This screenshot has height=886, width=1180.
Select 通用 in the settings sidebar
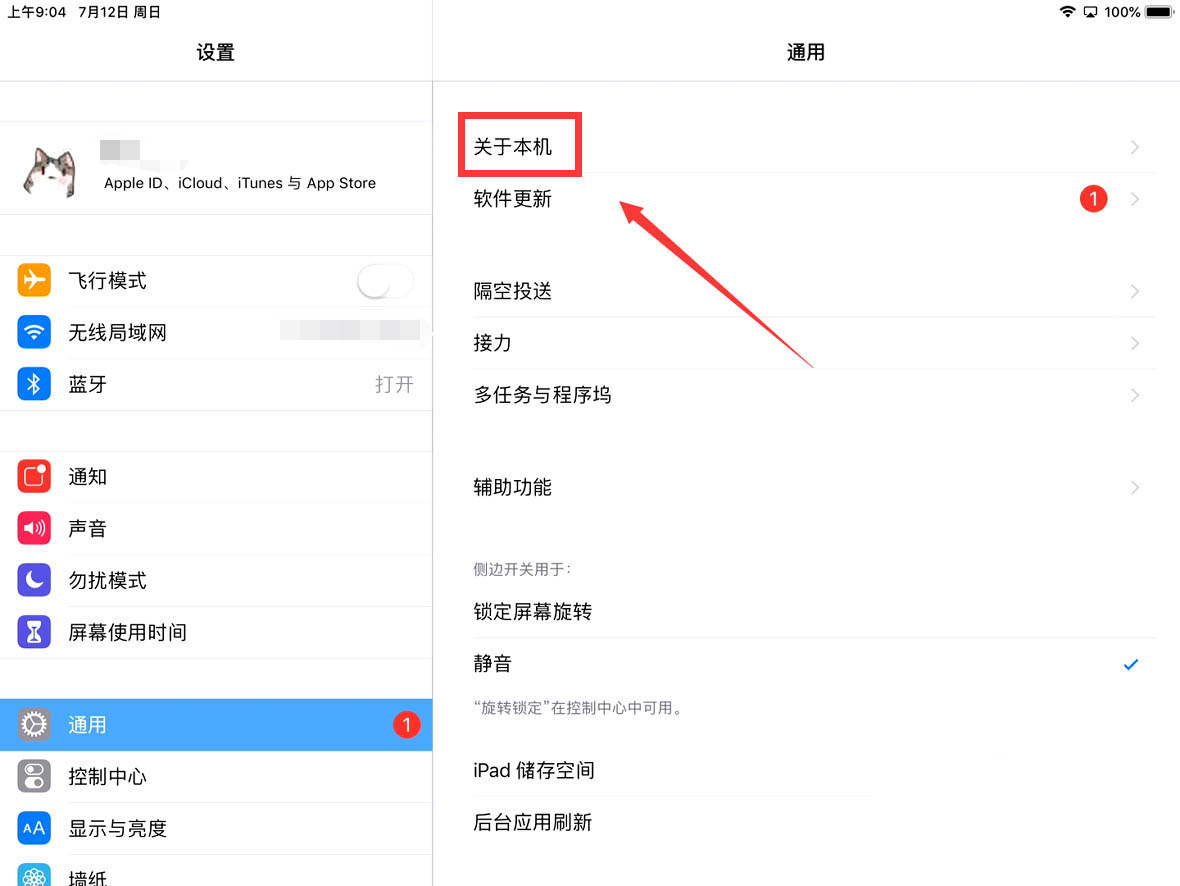point(215,725)
